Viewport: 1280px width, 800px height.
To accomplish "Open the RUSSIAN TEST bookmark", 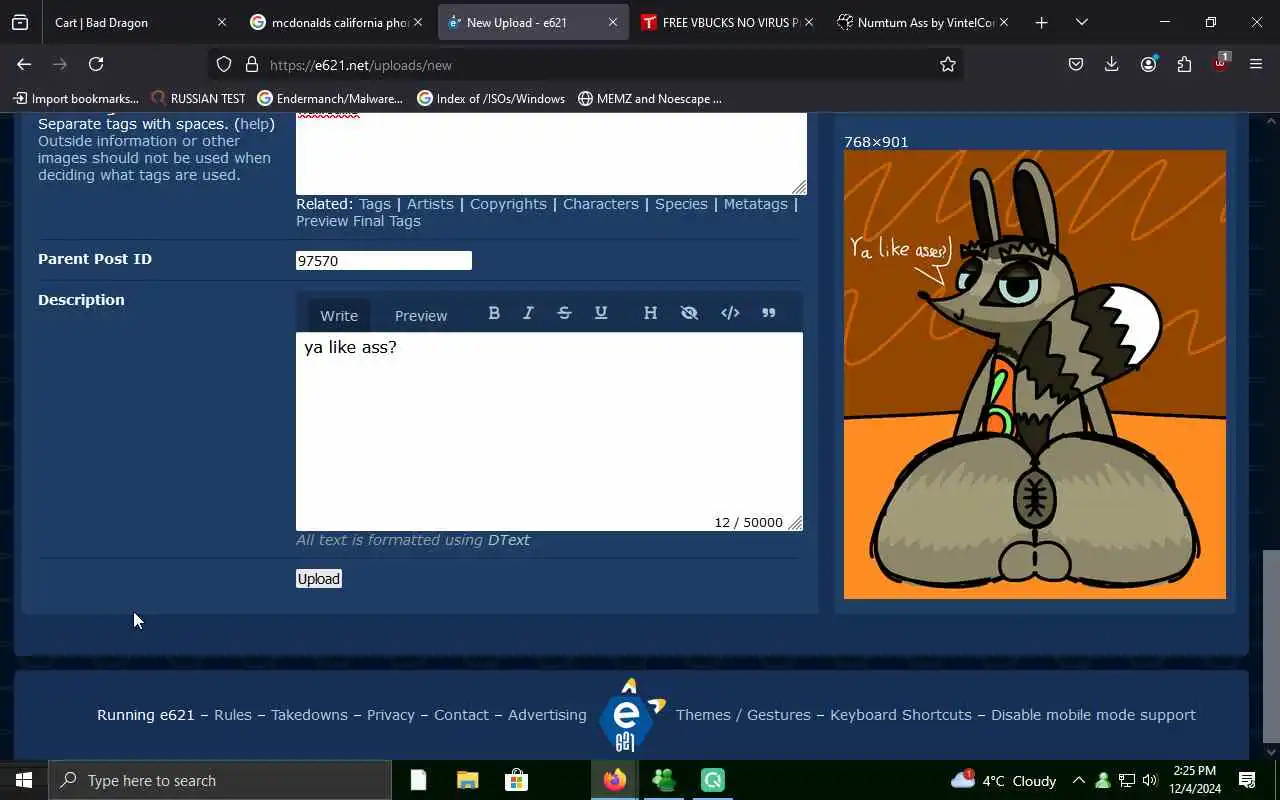I will point(198,99).
